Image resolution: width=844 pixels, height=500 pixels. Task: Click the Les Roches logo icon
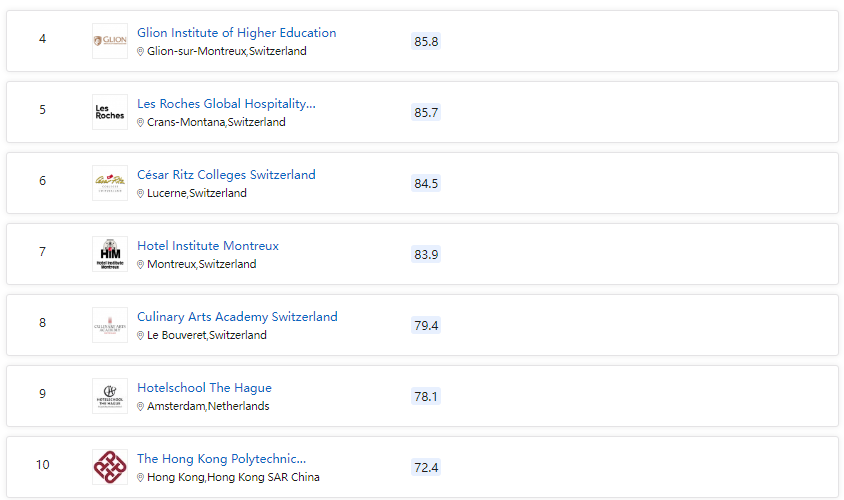pos(110,112)
